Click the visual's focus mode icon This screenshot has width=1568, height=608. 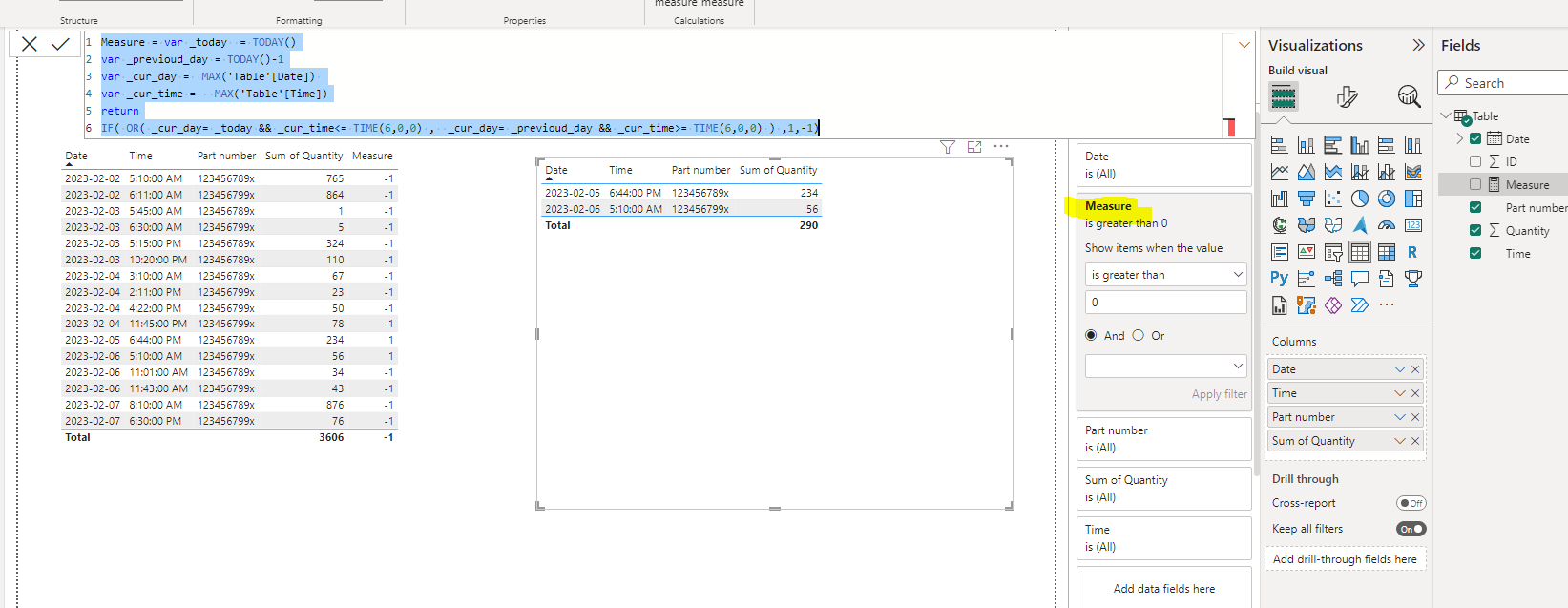[974, 147]
